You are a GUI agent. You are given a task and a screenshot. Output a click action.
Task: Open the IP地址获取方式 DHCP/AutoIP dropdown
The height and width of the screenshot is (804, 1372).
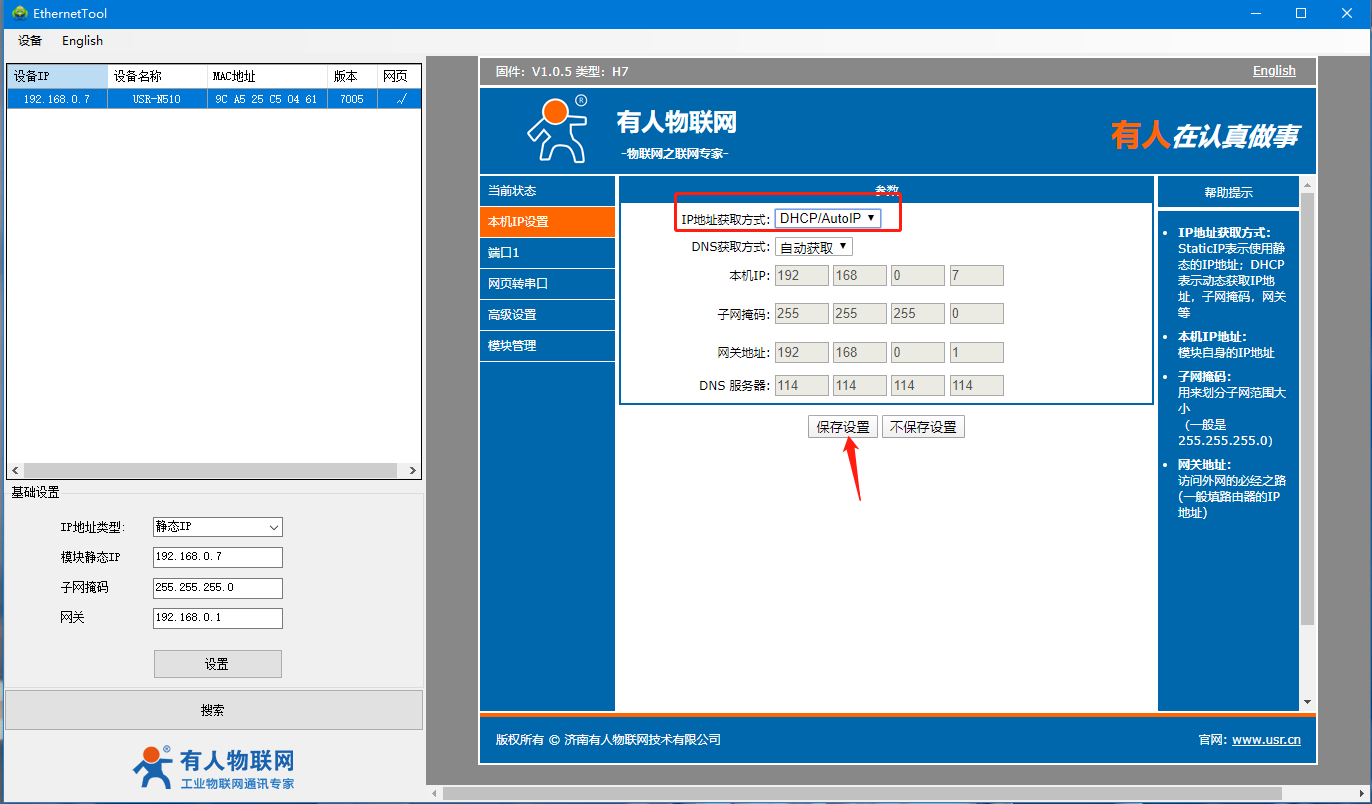click(827, 218)
